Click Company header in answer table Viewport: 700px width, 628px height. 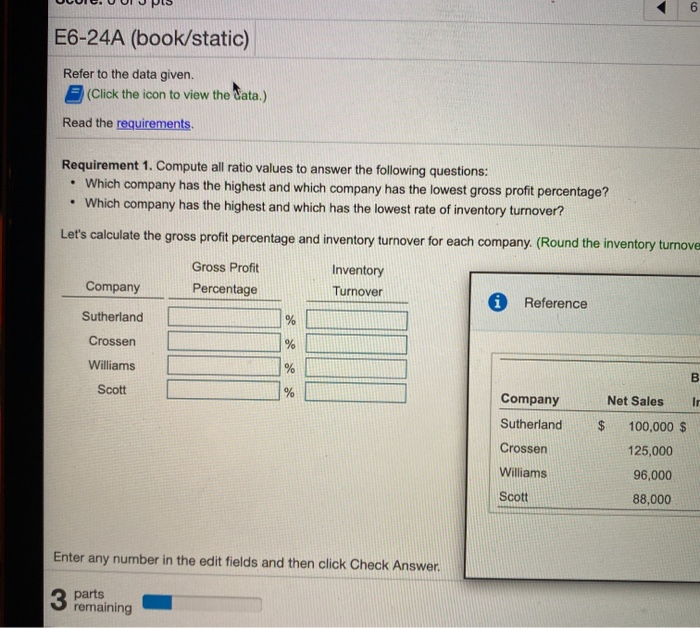click(113, 287)
